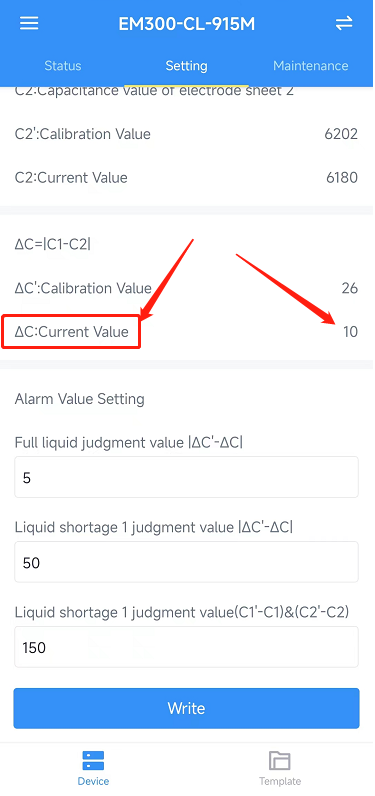This screenshot has width=375, height=796.
Task: Open the Template folder icon
Action: [280, 761]
